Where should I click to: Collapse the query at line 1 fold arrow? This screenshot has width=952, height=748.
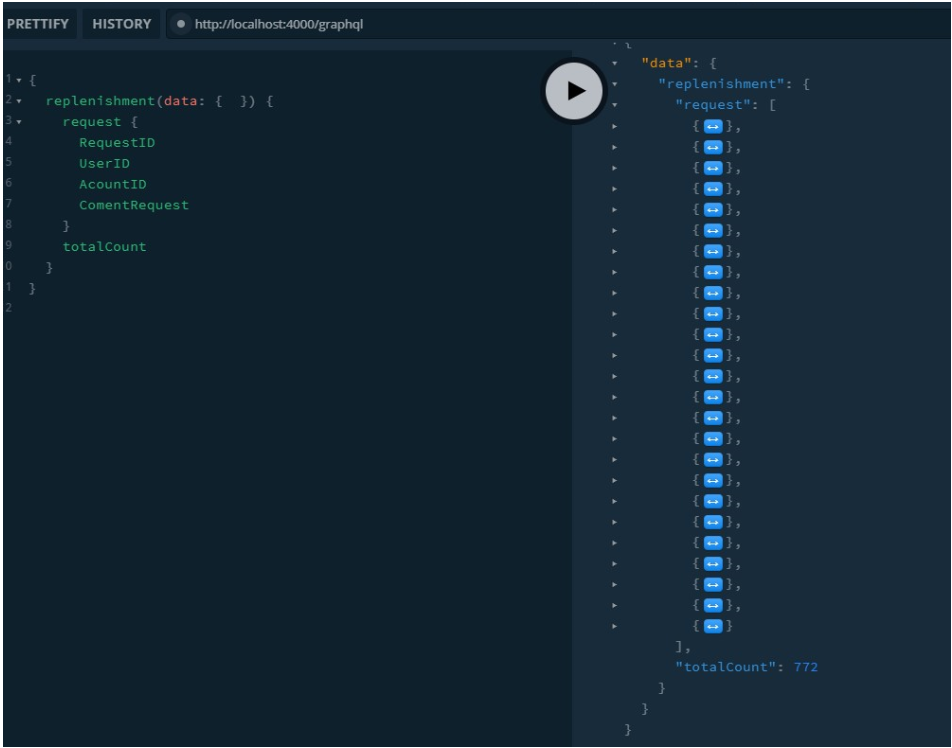[x=19, y=80]
